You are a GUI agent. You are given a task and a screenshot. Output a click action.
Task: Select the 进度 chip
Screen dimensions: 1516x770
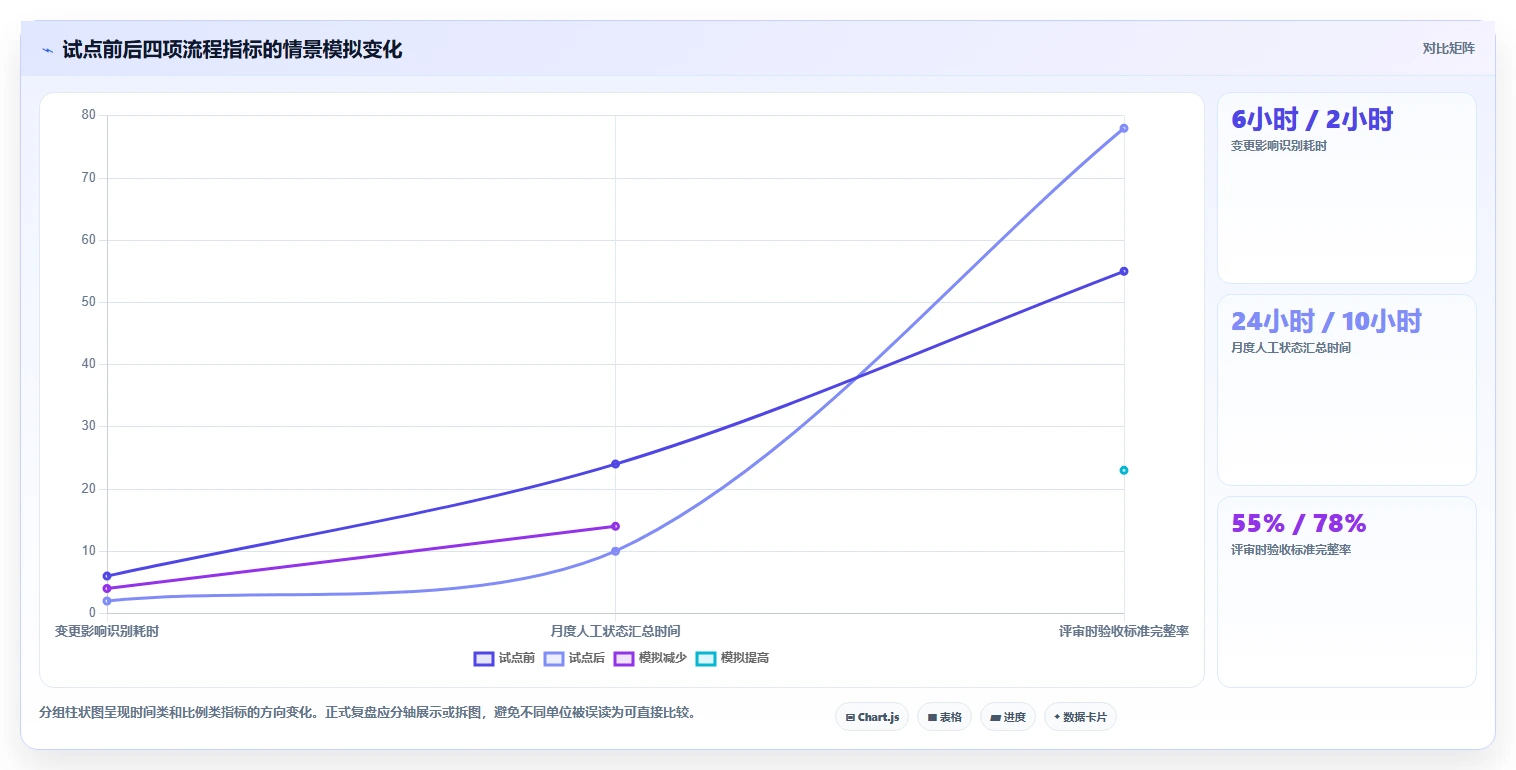[1008, 717]
